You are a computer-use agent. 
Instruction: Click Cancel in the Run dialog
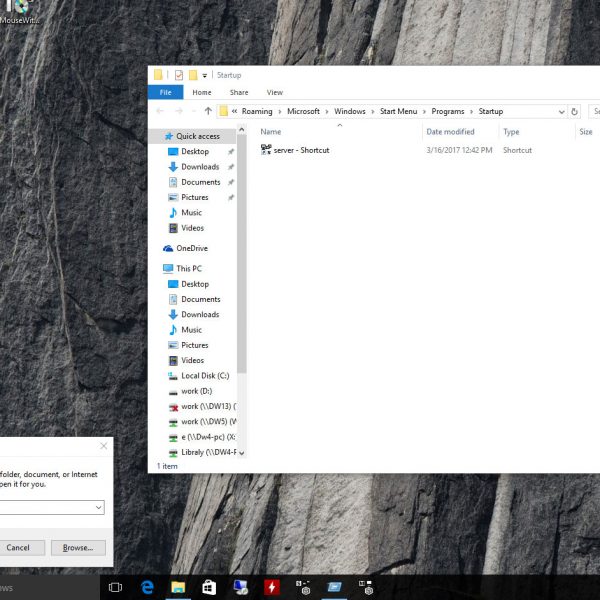point(18,548)
